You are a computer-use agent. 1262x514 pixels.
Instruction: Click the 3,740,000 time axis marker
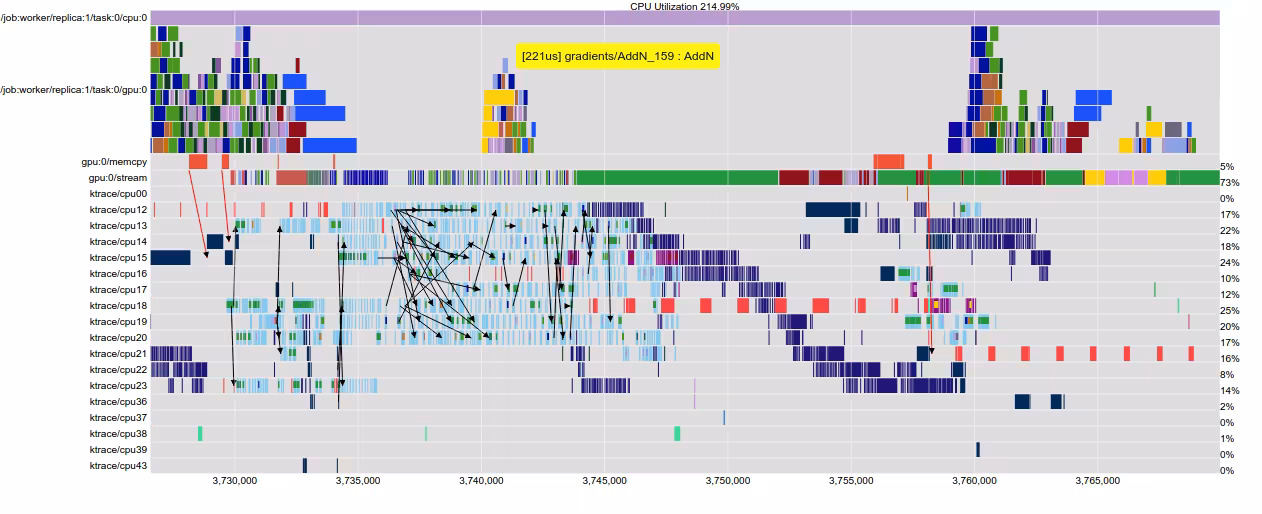pos(482,481)
